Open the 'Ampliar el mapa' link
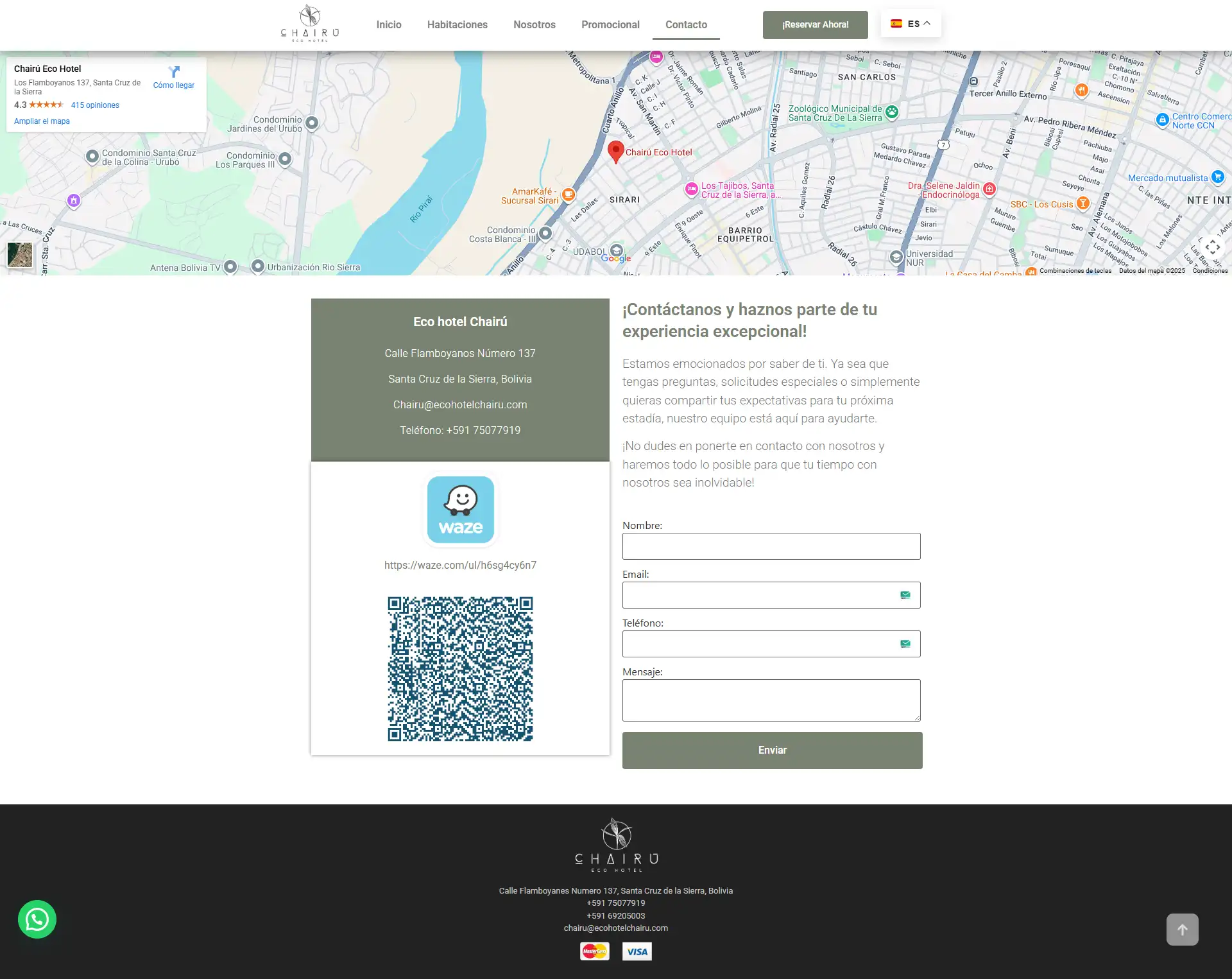This screenshot has width=1232, height=979. (x=42, y=121)
